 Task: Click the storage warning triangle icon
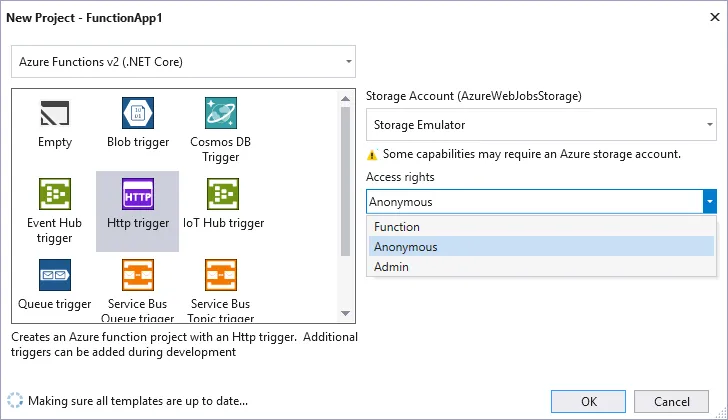[372, 155]
